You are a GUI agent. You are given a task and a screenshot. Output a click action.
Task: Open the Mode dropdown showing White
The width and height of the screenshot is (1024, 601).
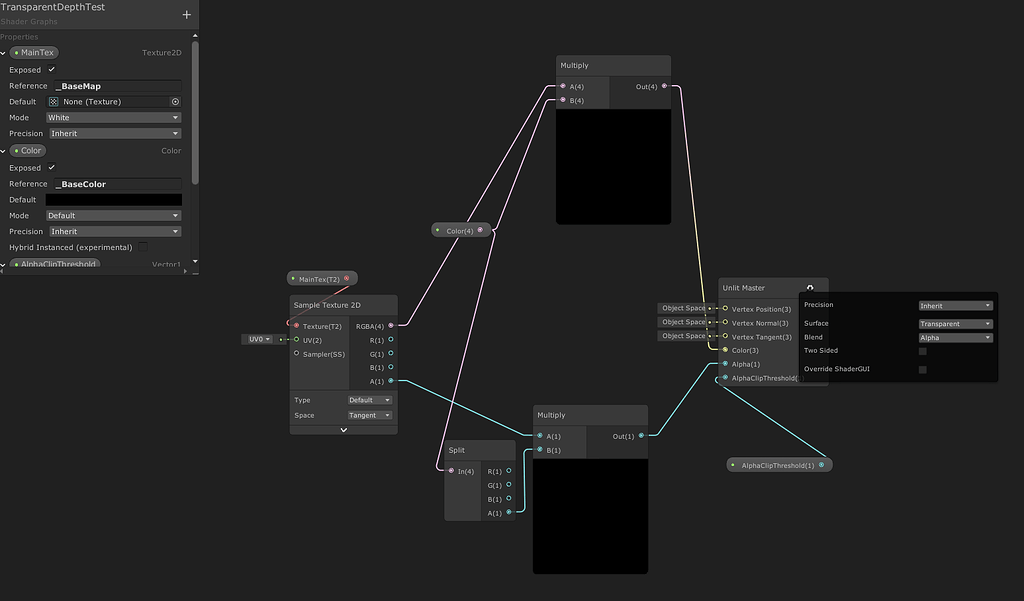(x=113, y=117)
